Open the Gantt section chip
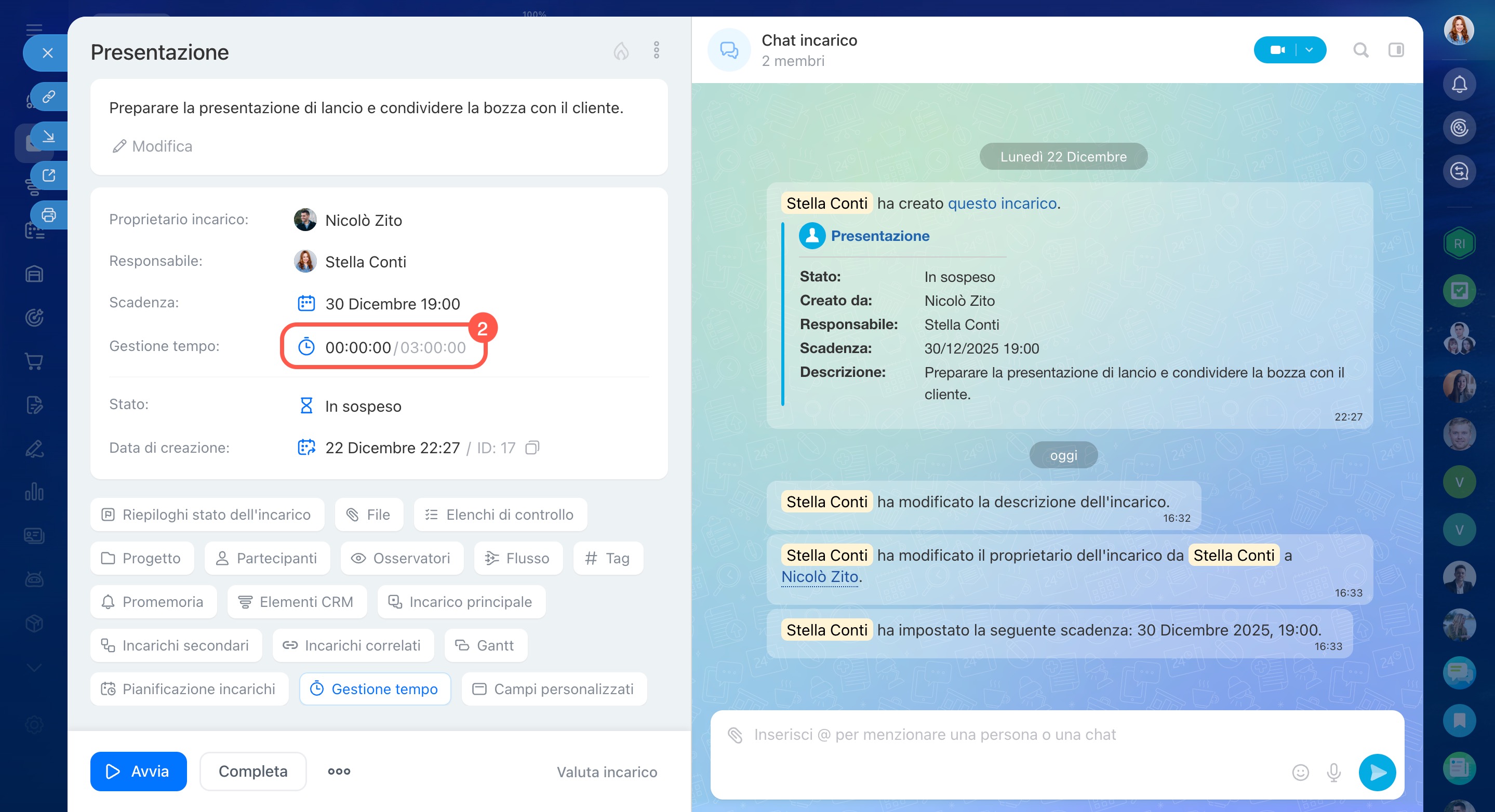The image size is (1495, 812). 485,645
